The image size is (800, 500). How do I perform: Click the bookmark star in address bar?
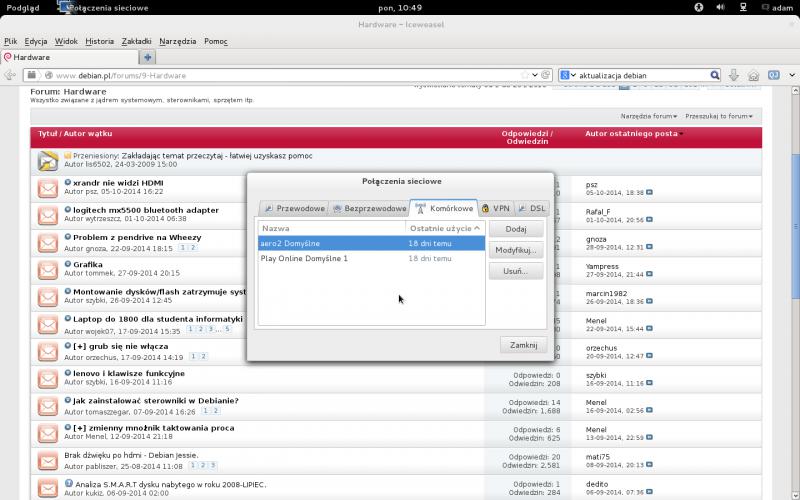pyautogui.click(x=534, y=75)
